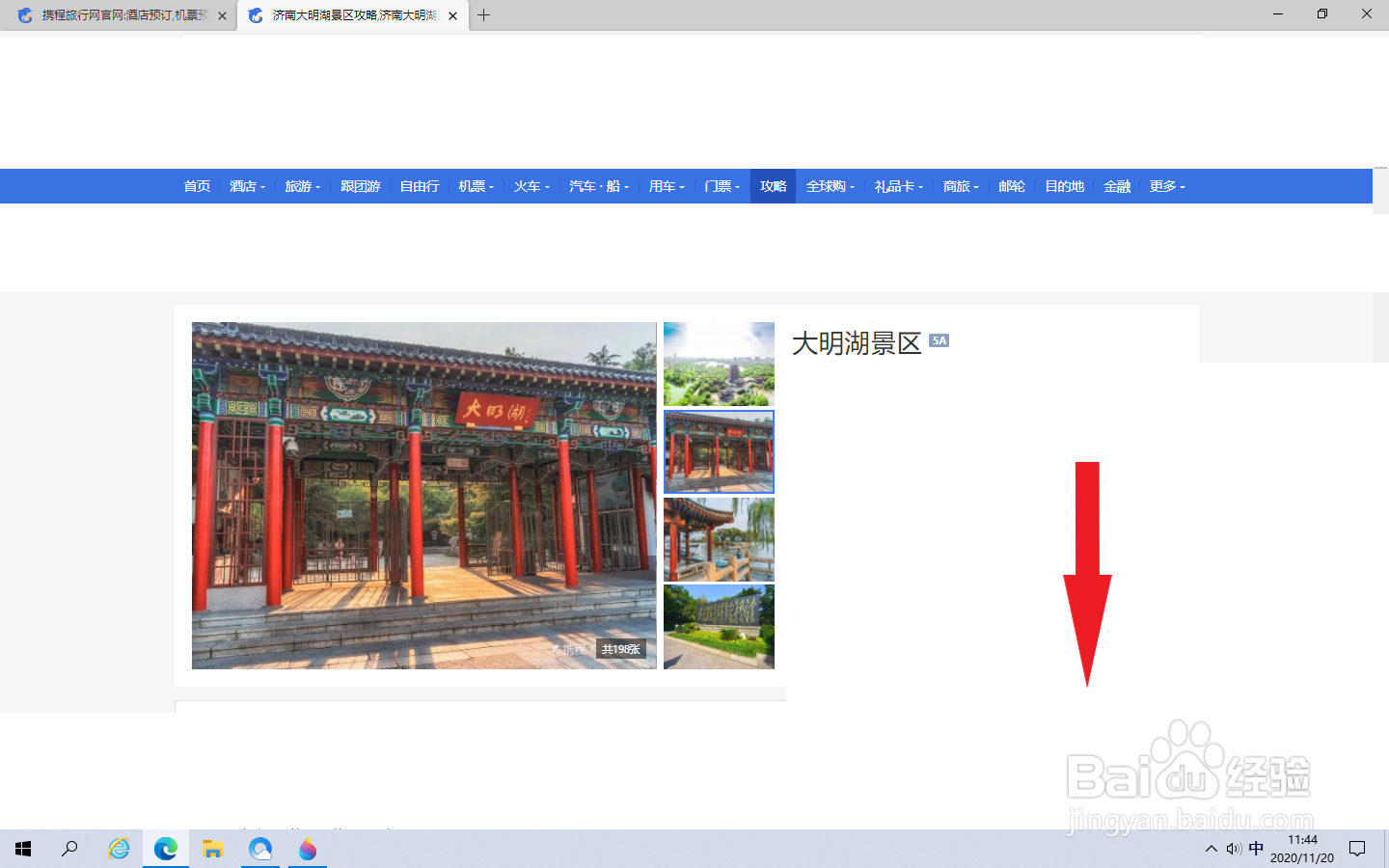Open 邮轮 in the navigation bar

tap(1012, 186)
